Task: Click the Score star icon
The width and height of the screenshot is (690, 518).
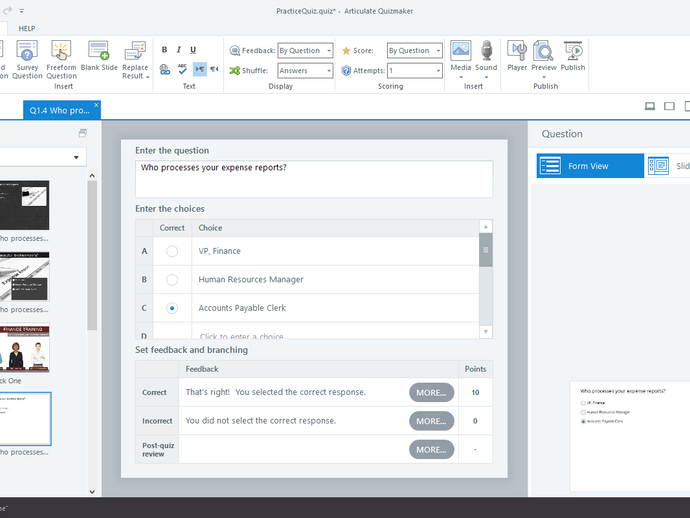Action: [x=346, y=51]
